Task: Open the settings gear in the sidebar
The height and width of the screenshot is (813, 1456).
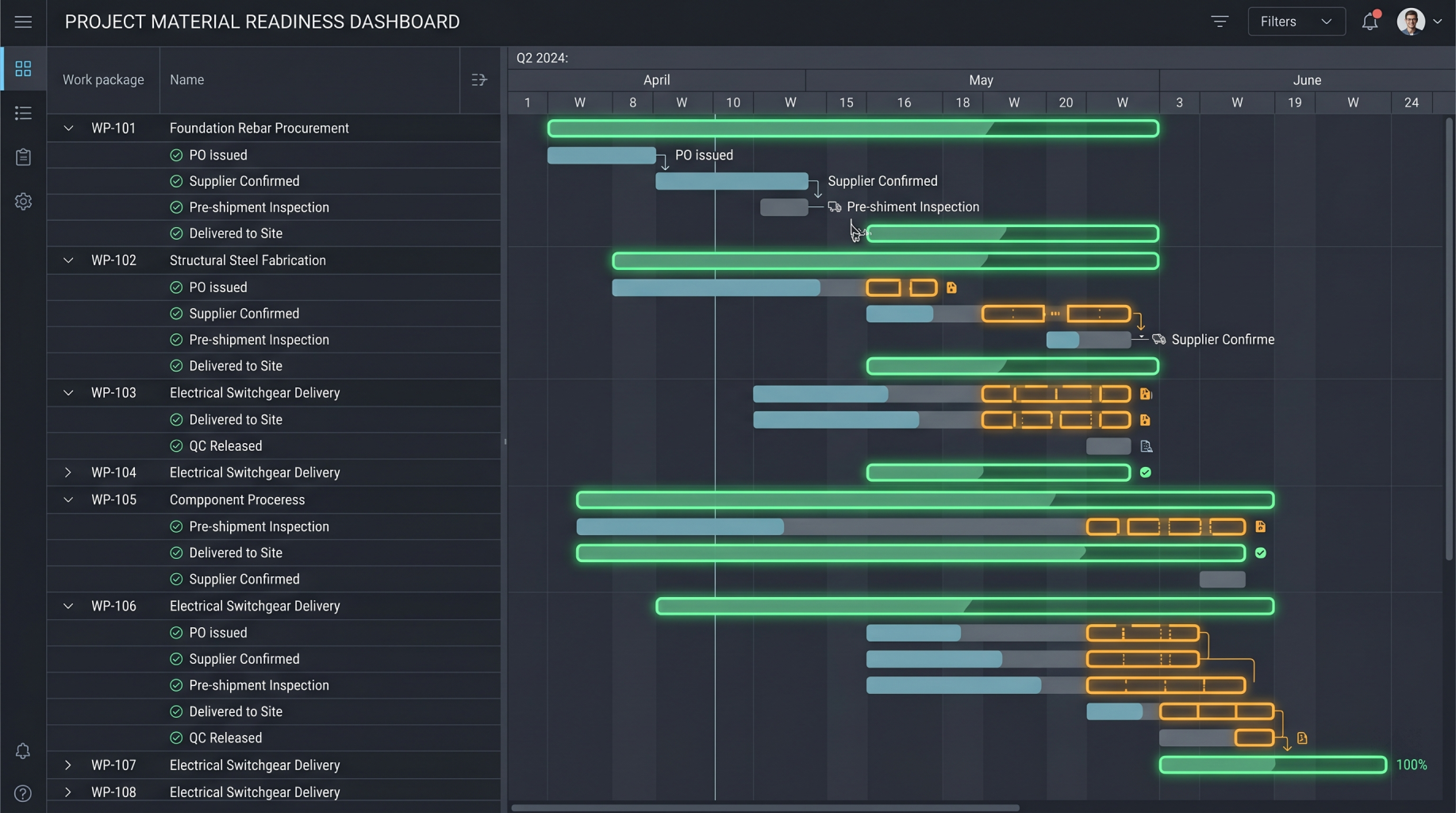Action: point(23,202)
